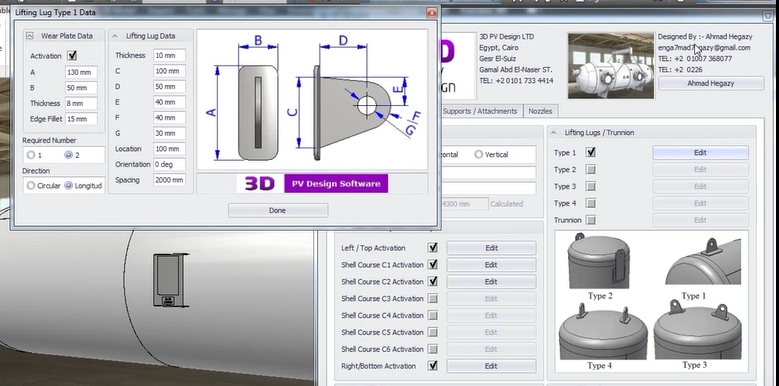Switch to the Nozzles tab
This screenshot has height=386, width=779.
click(x=540, y=111)
